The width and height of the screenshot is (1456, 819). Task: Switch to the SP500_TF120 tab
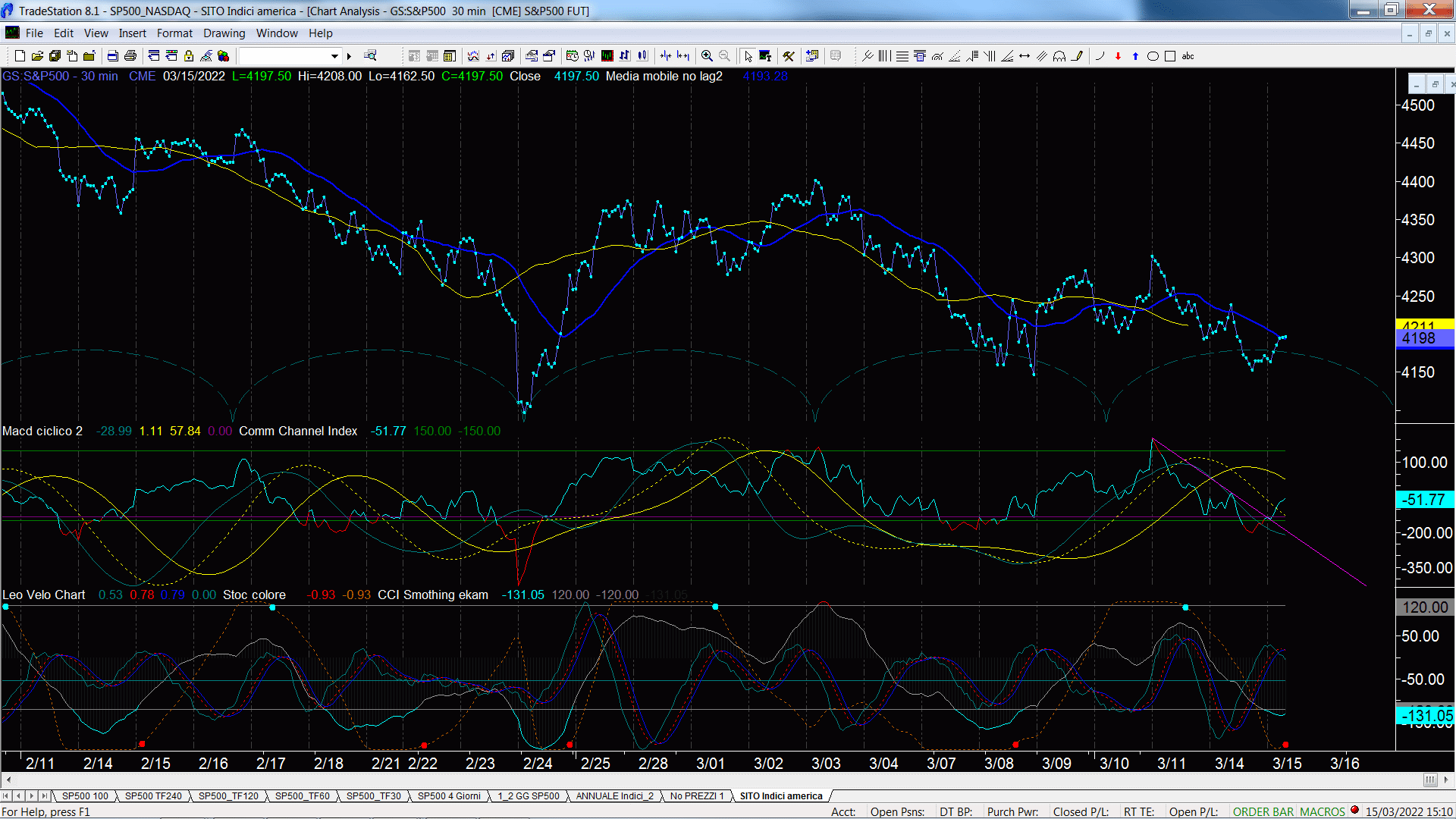228,796
